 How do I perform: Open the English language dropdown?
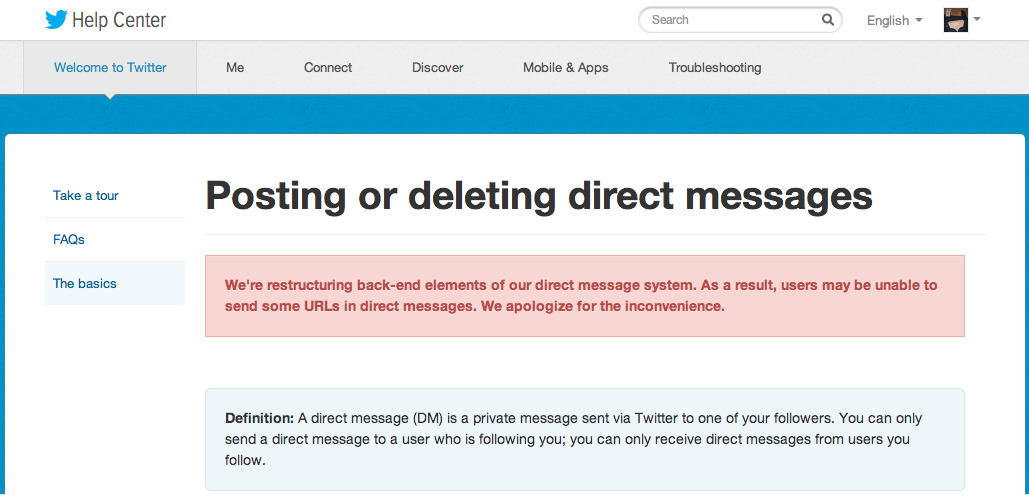click(894, 20)
